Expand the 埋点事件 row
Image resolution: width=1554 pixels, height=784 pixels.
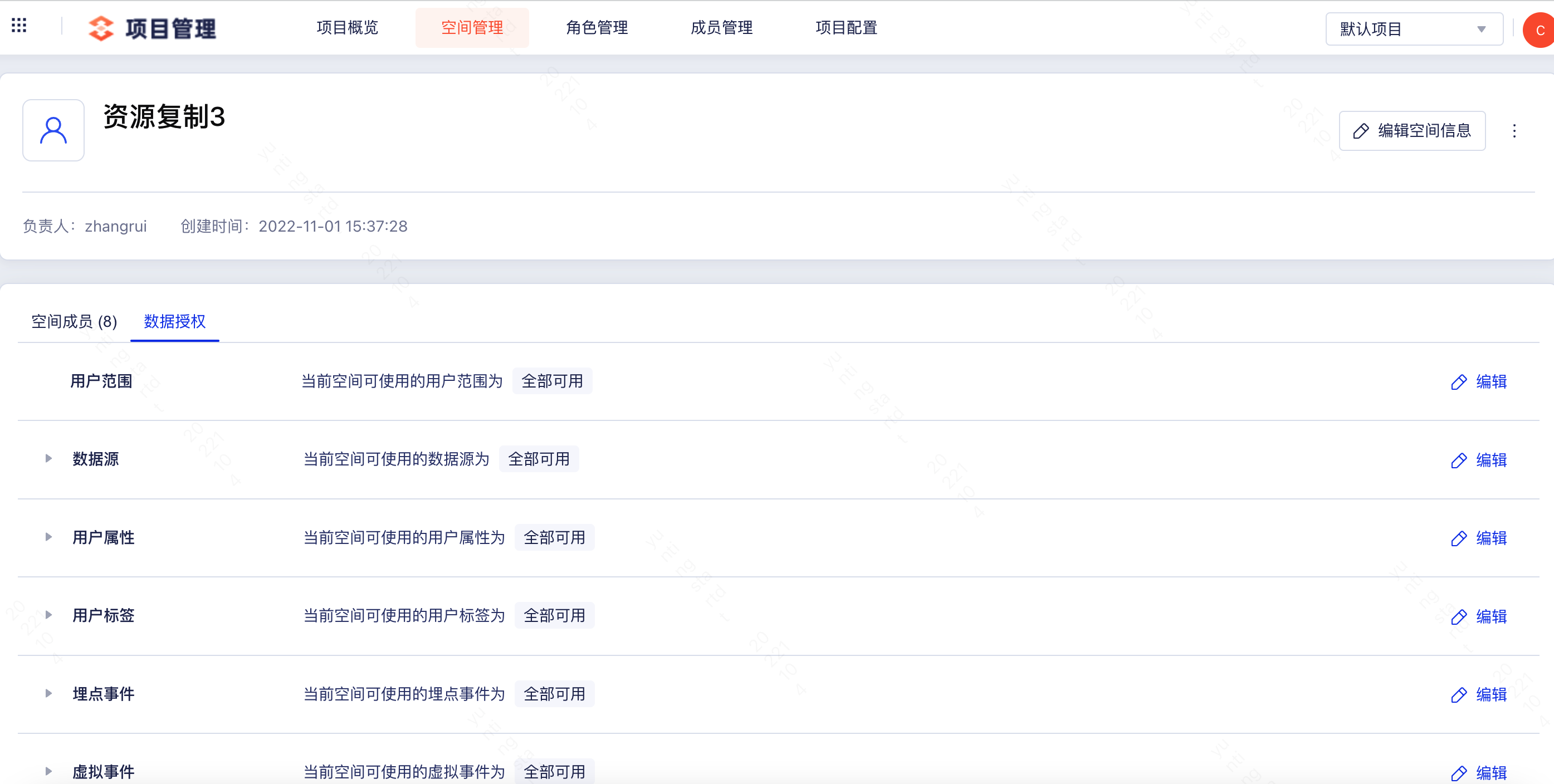(x=48, y=693)
